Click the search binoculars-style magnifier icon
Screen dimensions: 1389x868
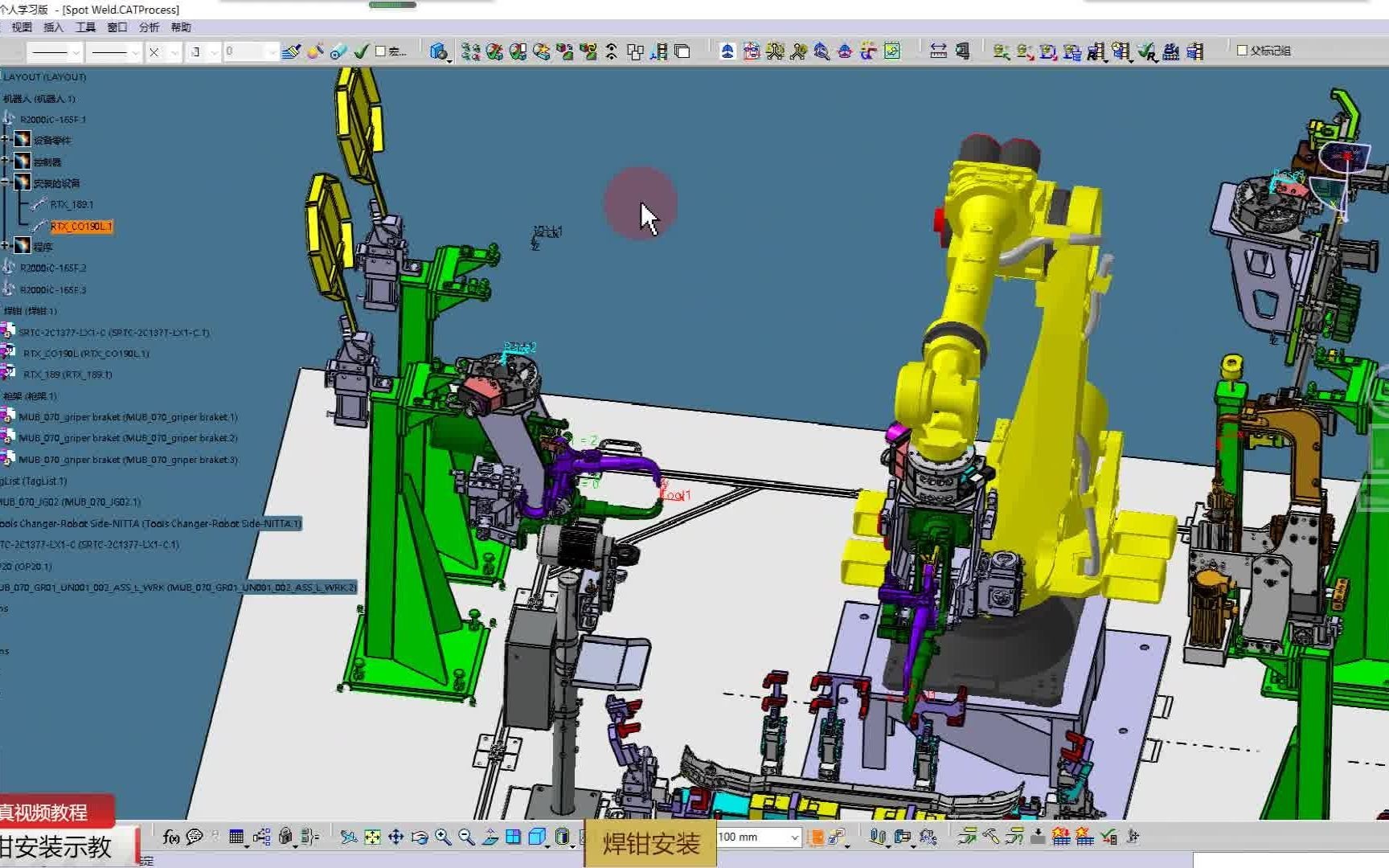[x=822, y=51]
